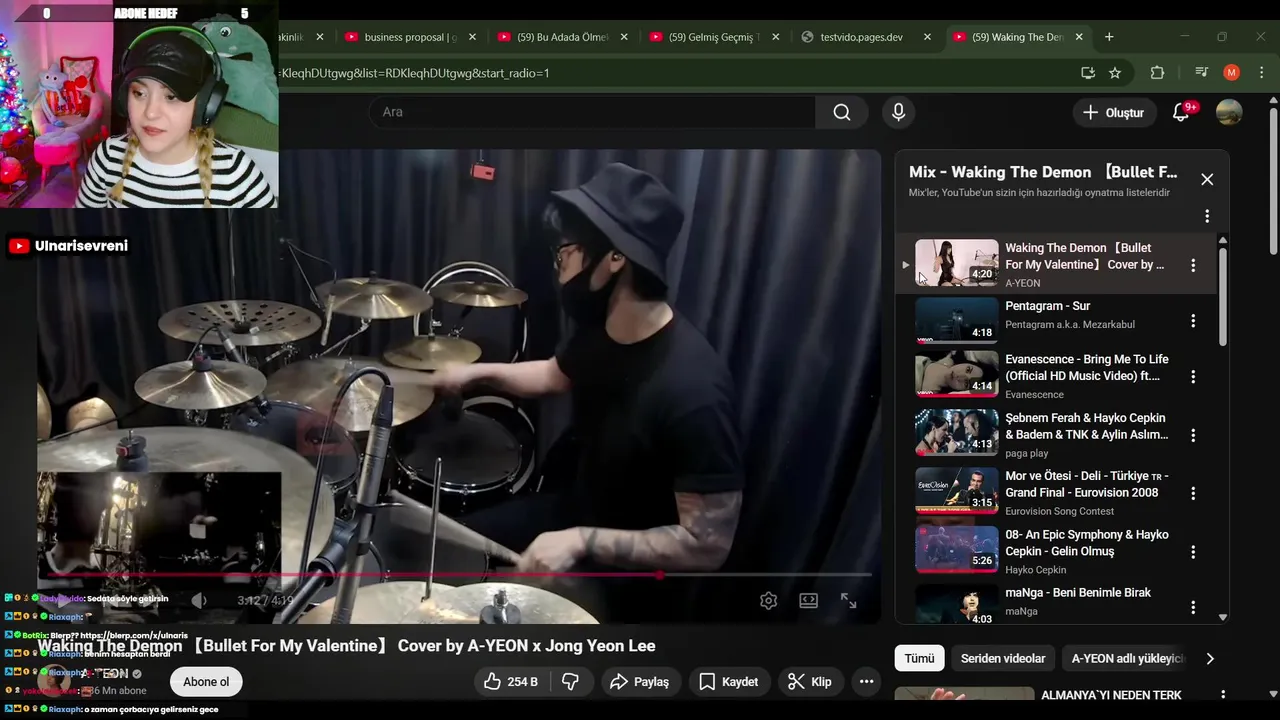Open options for Waking The Demon playlist item
The width and height of the screenshot is (1280, 720).
point(1193,265)
